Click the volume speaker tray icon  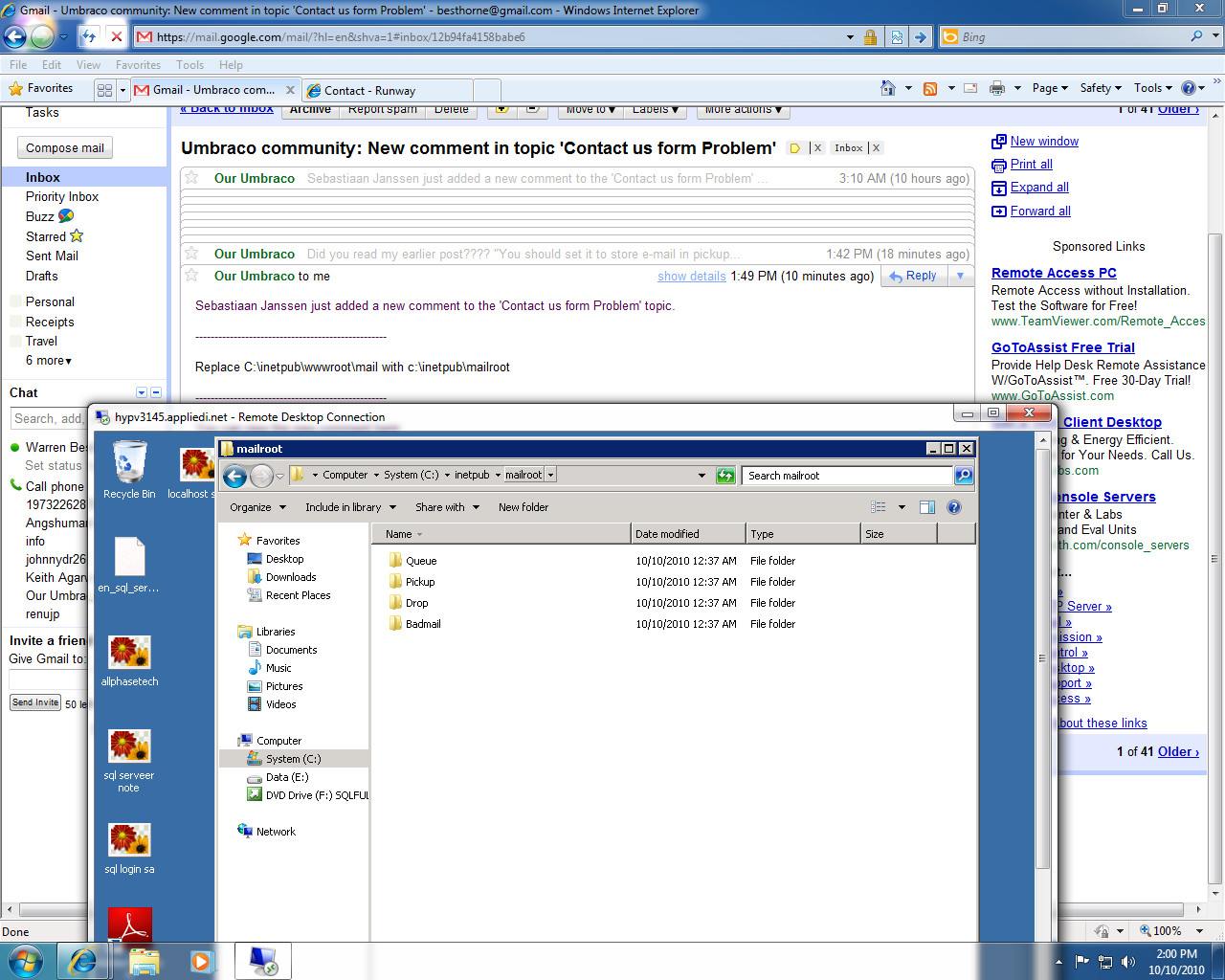click(x=1128, y=962)
